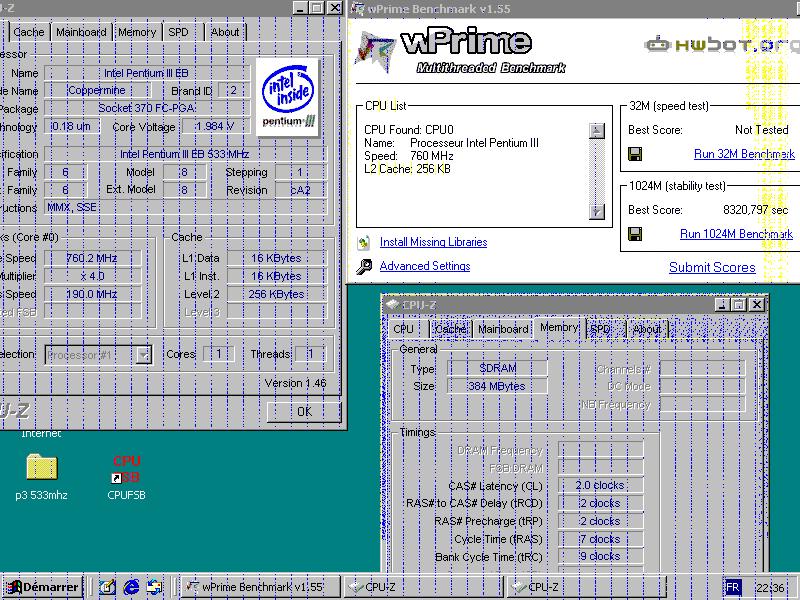Expand the Processor #1 selection dropdown

(x=144, y=355)
